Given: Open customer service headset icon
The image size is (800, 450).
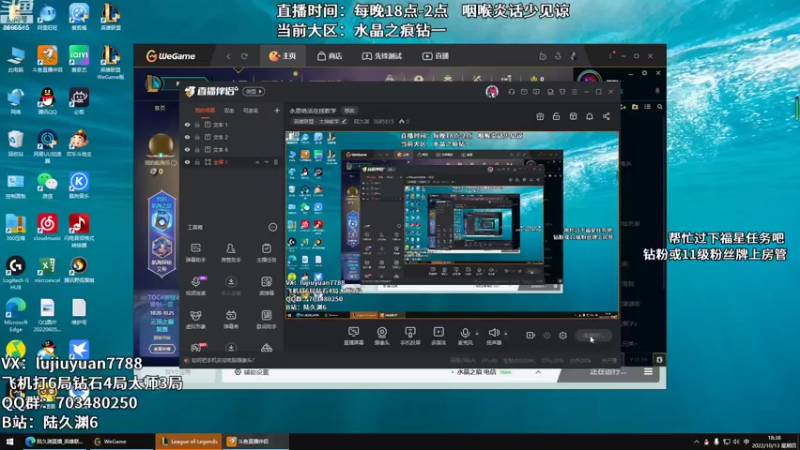Looking at the screenshot, I should [511, 92].
